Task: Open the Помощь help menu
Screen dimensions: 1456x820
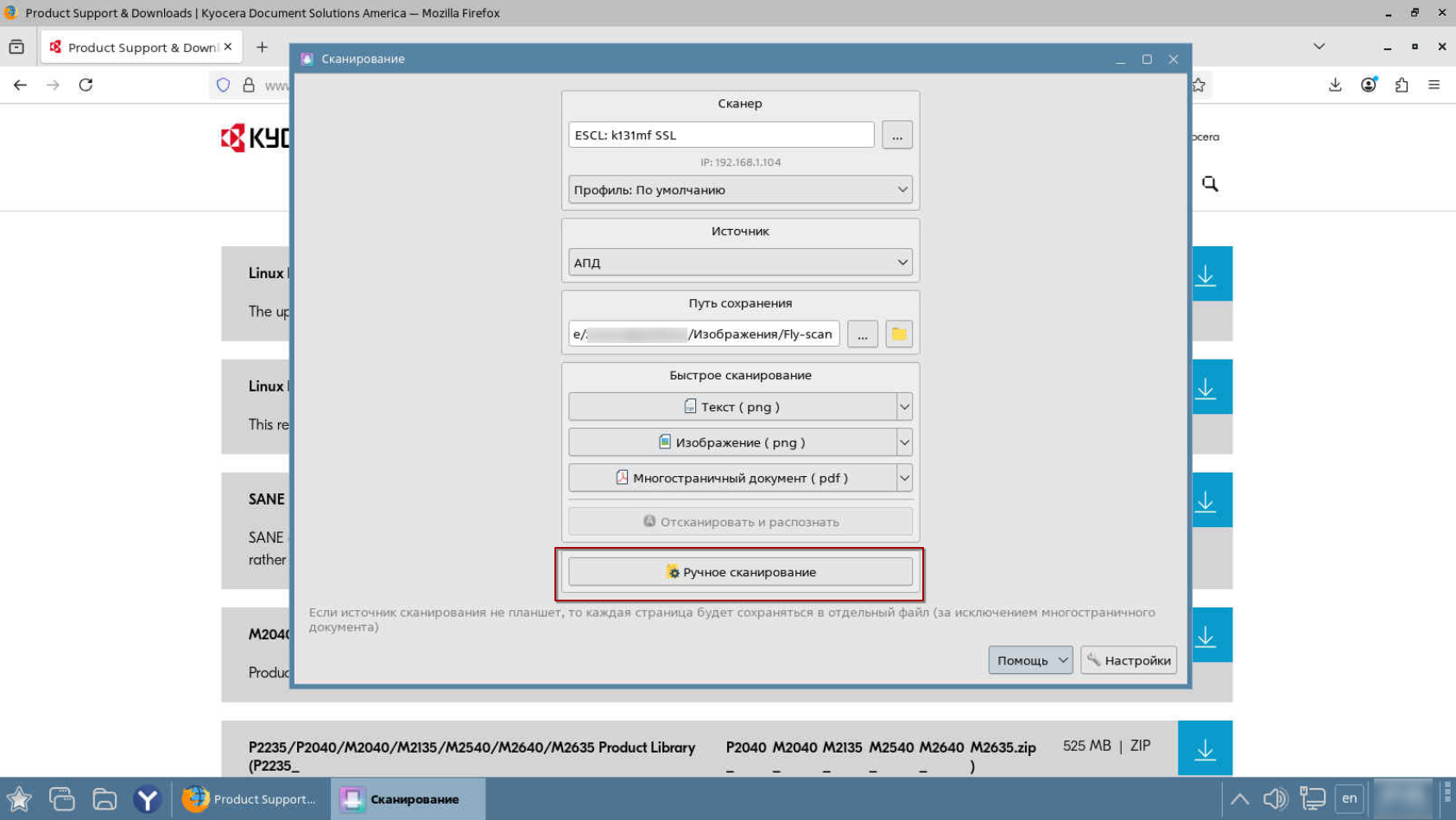Action: click(1029, 660)
